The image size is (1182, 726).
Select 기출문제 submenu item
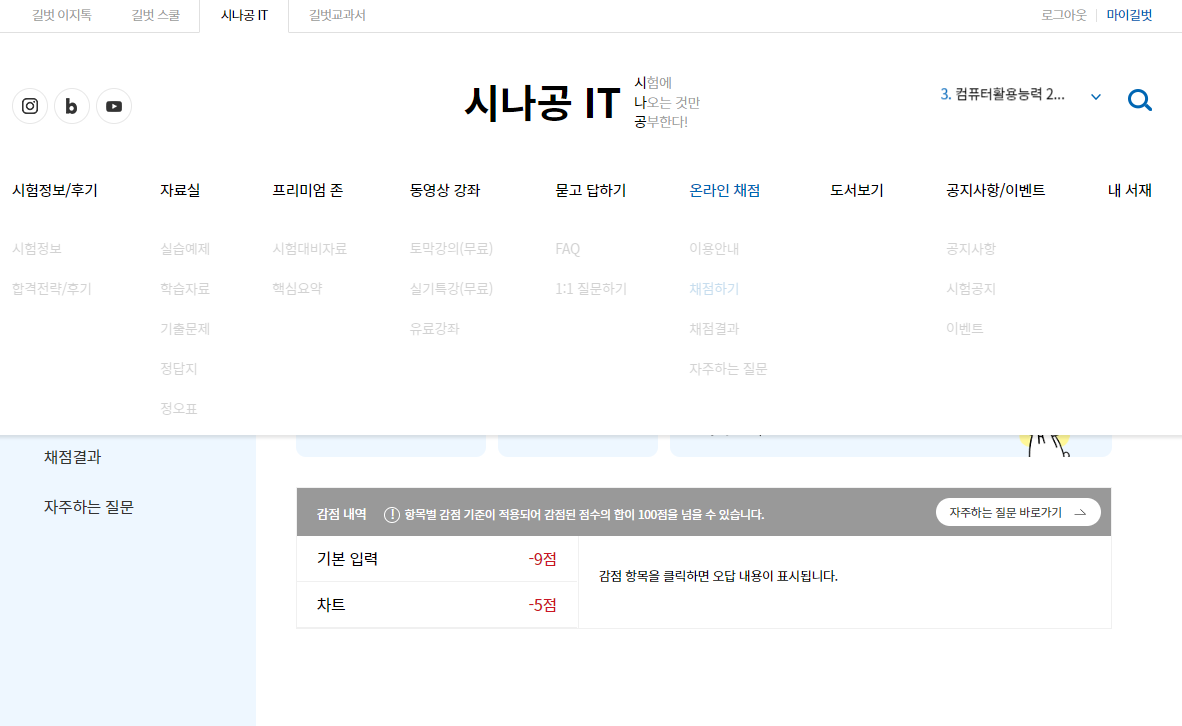click(185, 329)
